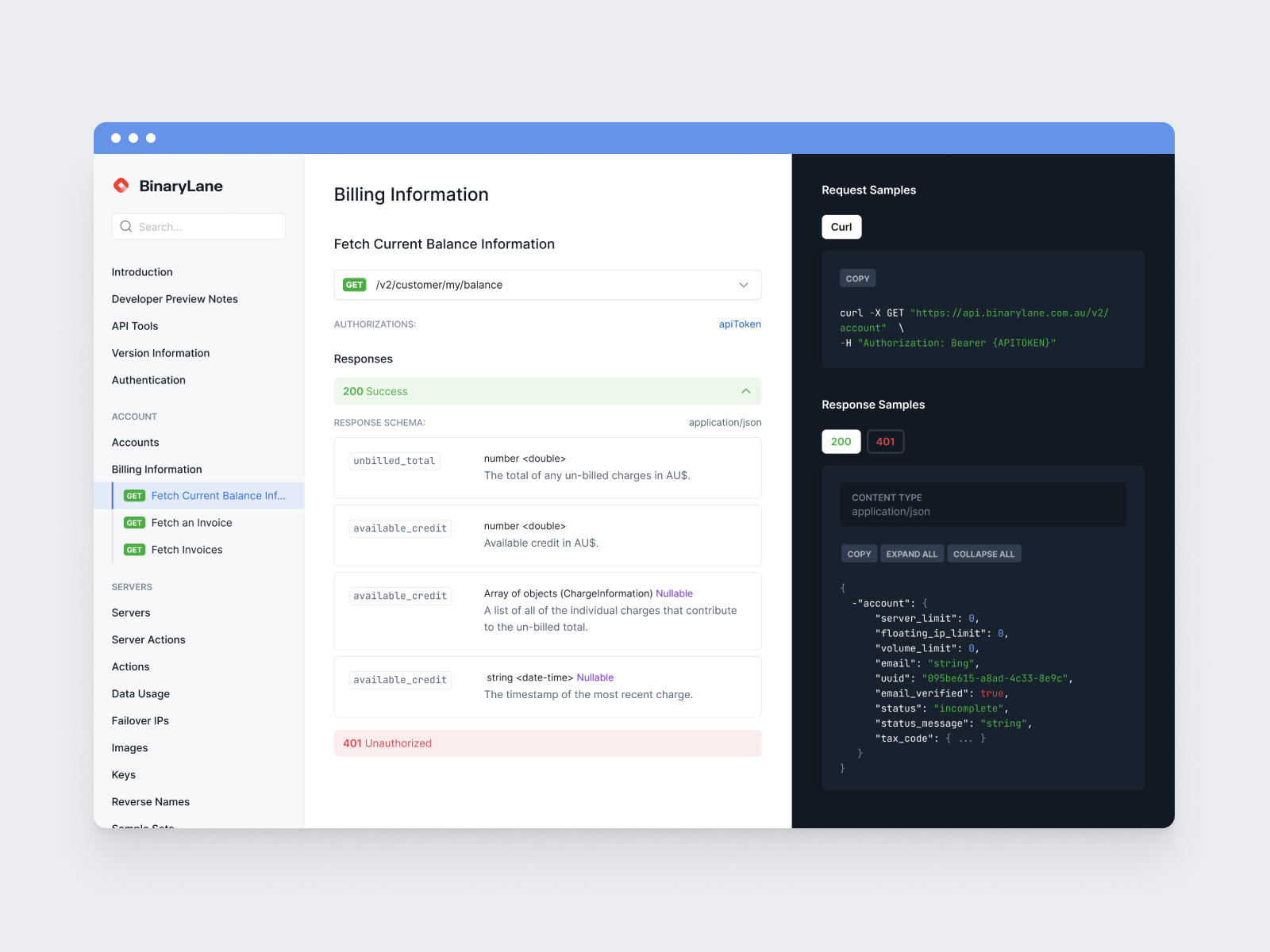1270x952 pixels.
Task: Click available_credit beside number <double>
Action: coord(400,528)
